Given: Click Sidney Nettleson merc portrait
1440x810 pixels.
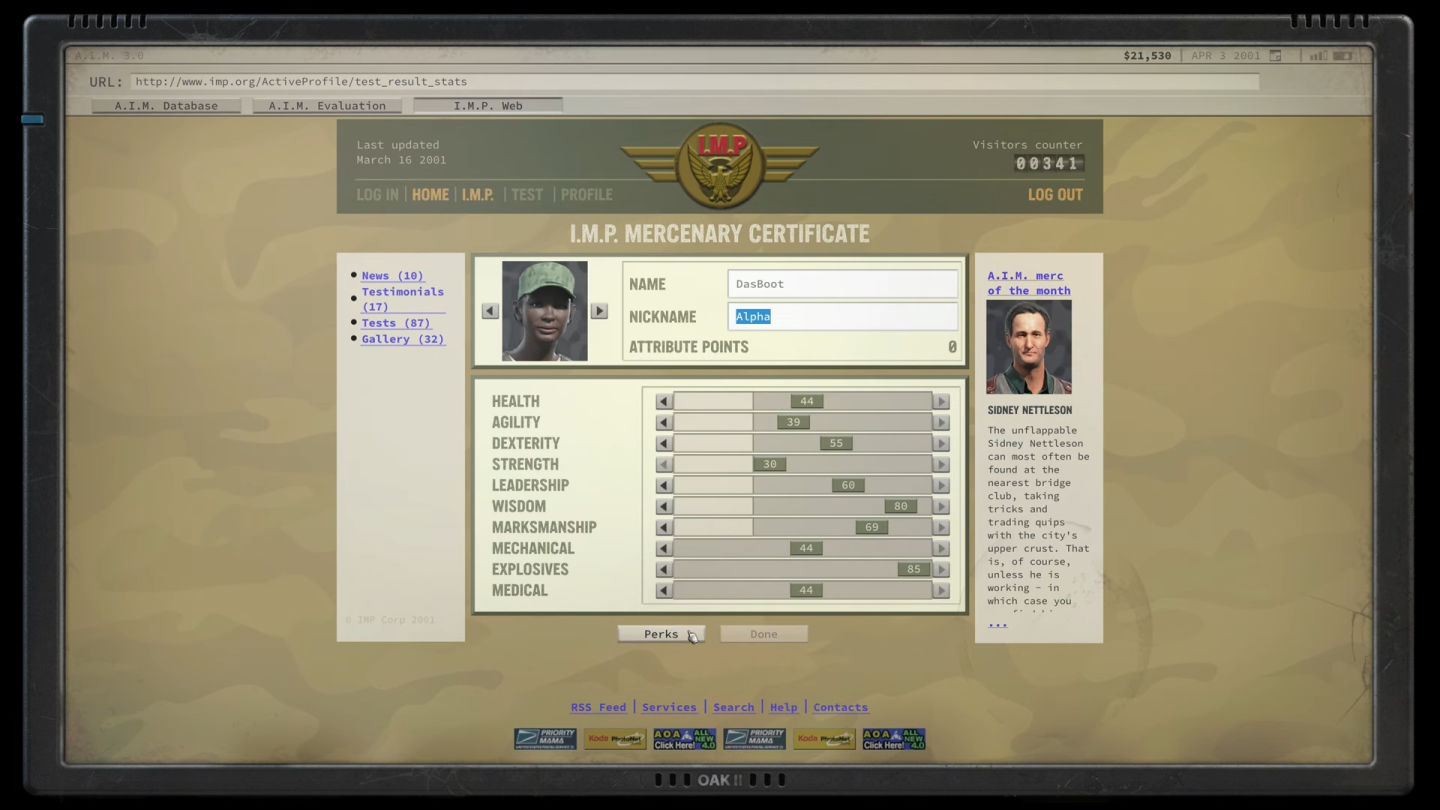Looking at the screenshot, I should [1028, 347].
